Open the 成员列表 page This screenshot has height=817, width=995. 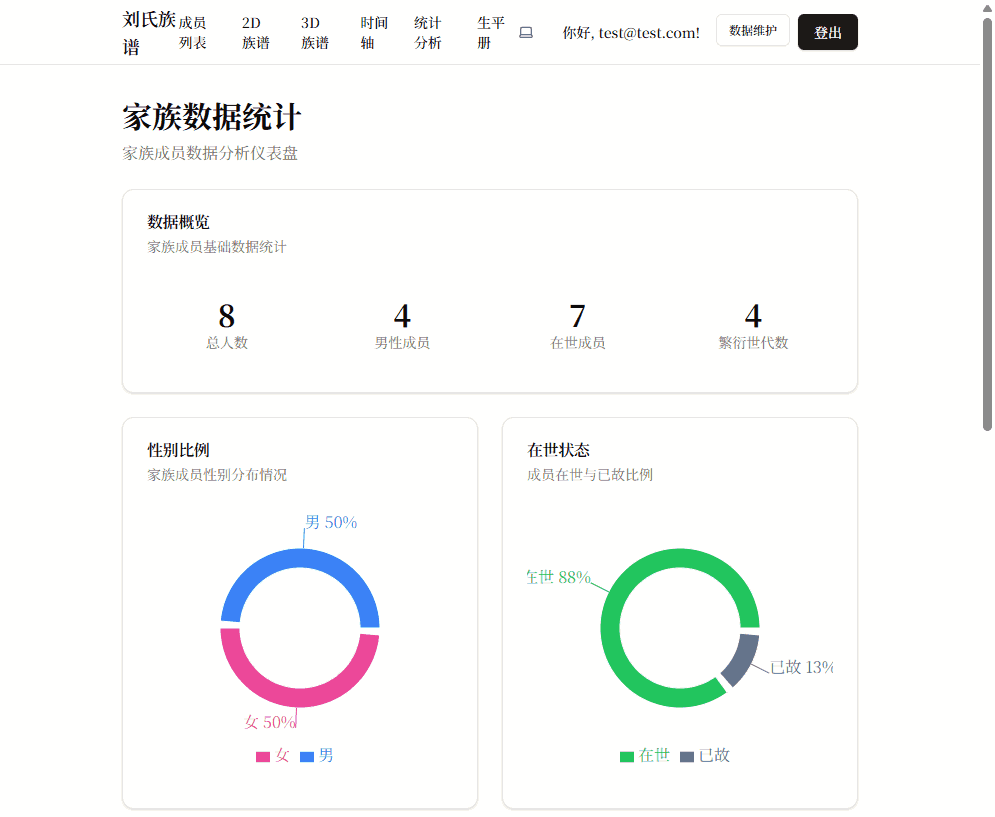[193, 33]
